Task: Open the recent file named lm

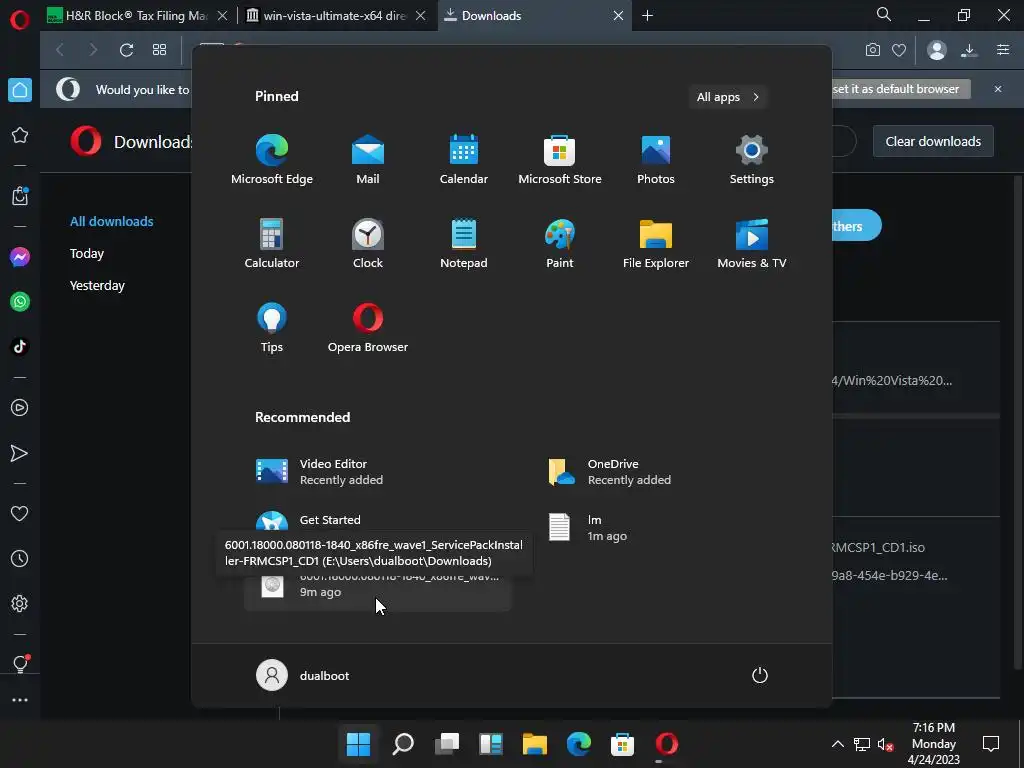Action: [x=665, y=528]
